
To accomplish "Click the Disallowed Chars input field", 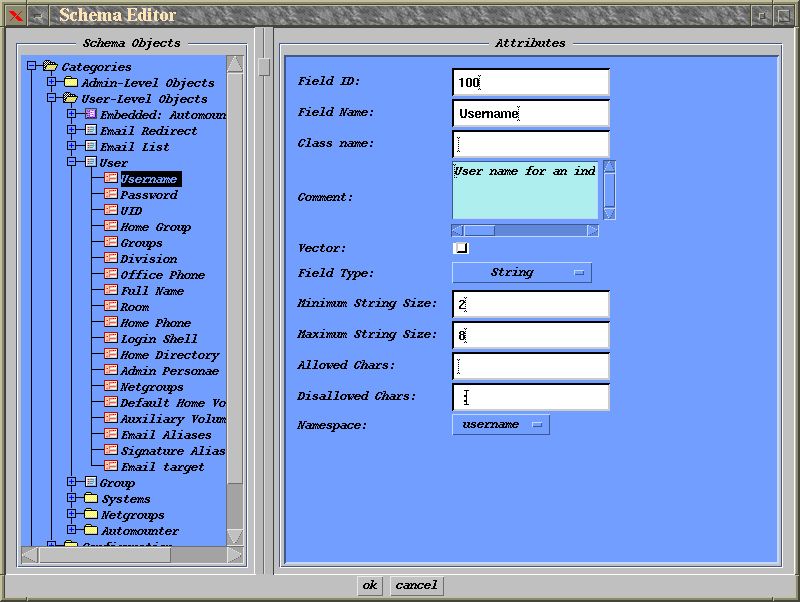I will coord(531,397).
